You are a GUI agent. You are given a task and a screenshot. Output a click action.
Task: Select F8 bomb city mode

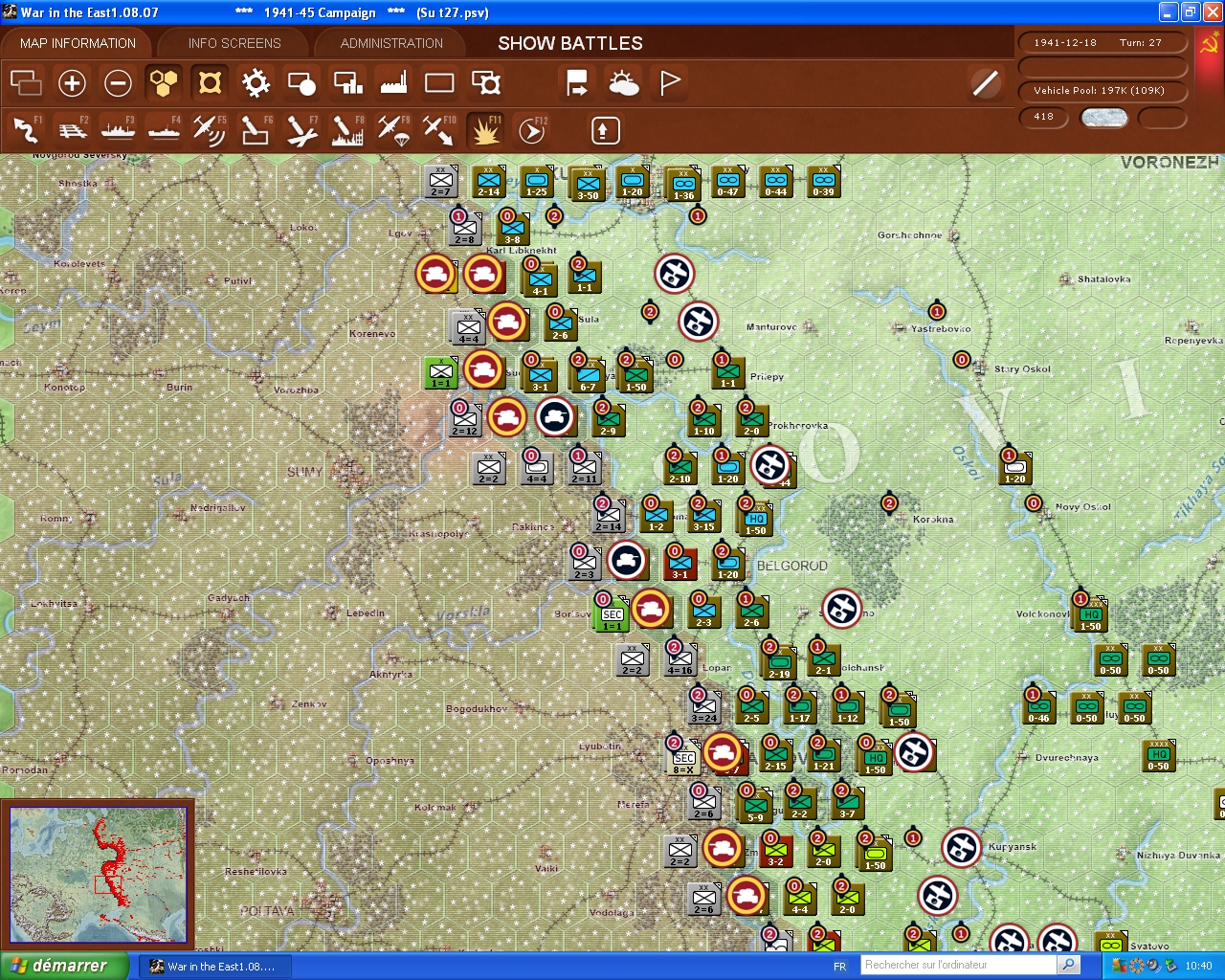(347, 129)
